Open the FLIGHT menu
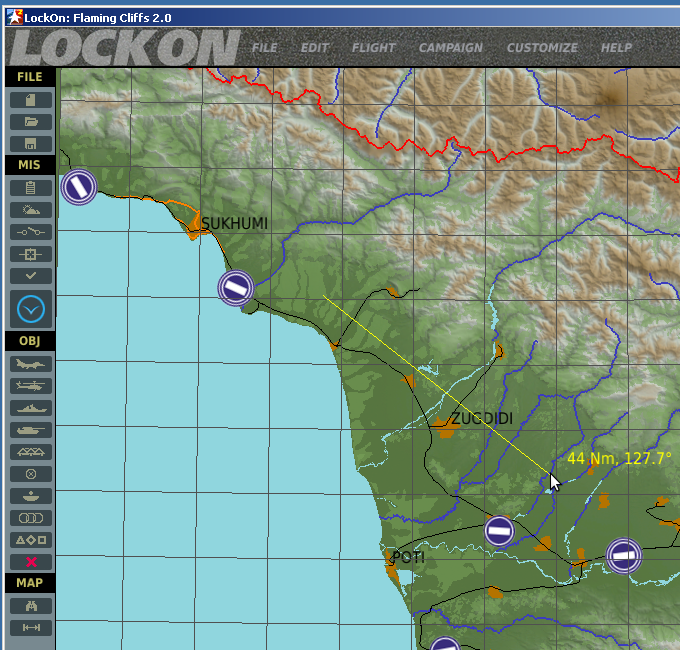Viewport: 680px width, 650px height. click(373, 48)
